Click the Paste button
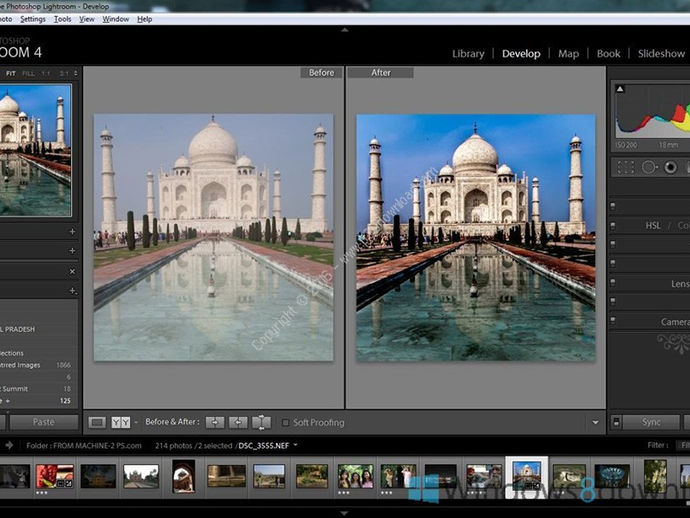690x518 pixels. tap(44, 422)
